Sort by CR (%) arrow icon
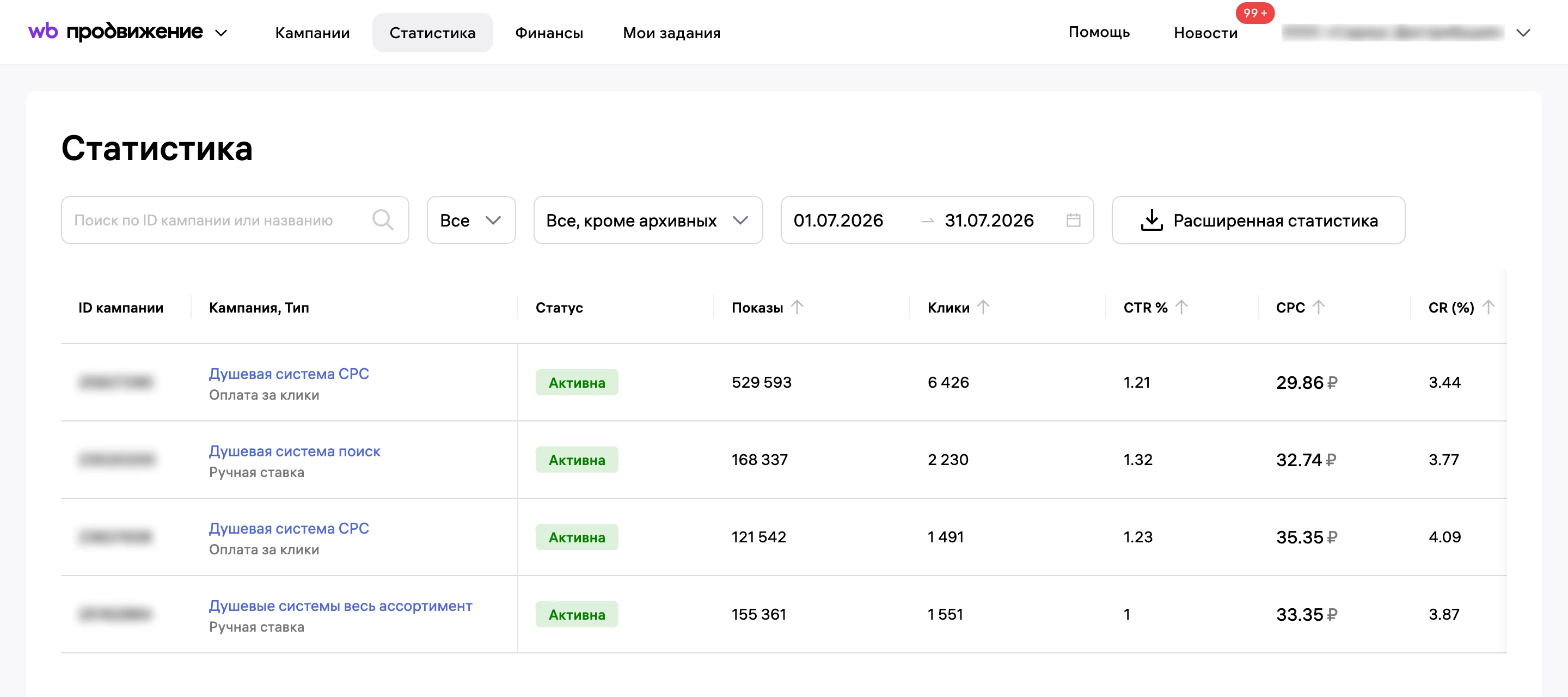1568x697 pixels. [x=1487, y=307]
